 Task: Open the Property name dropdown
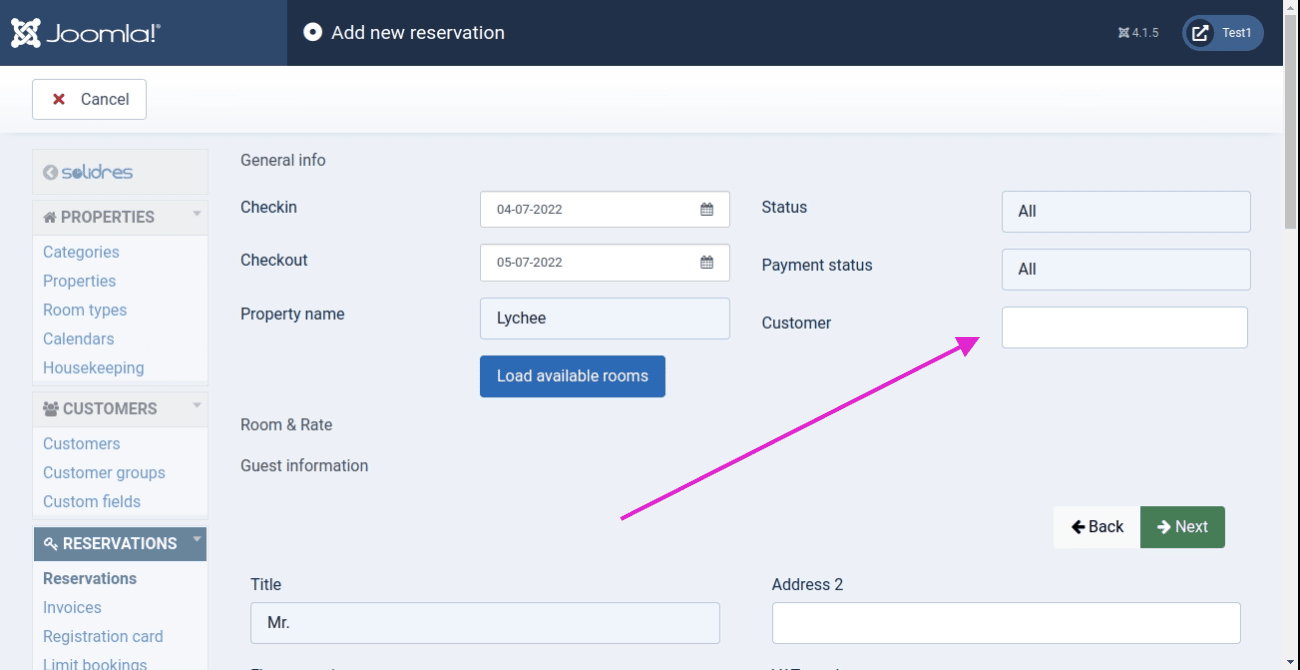click(x=604, y=318)
